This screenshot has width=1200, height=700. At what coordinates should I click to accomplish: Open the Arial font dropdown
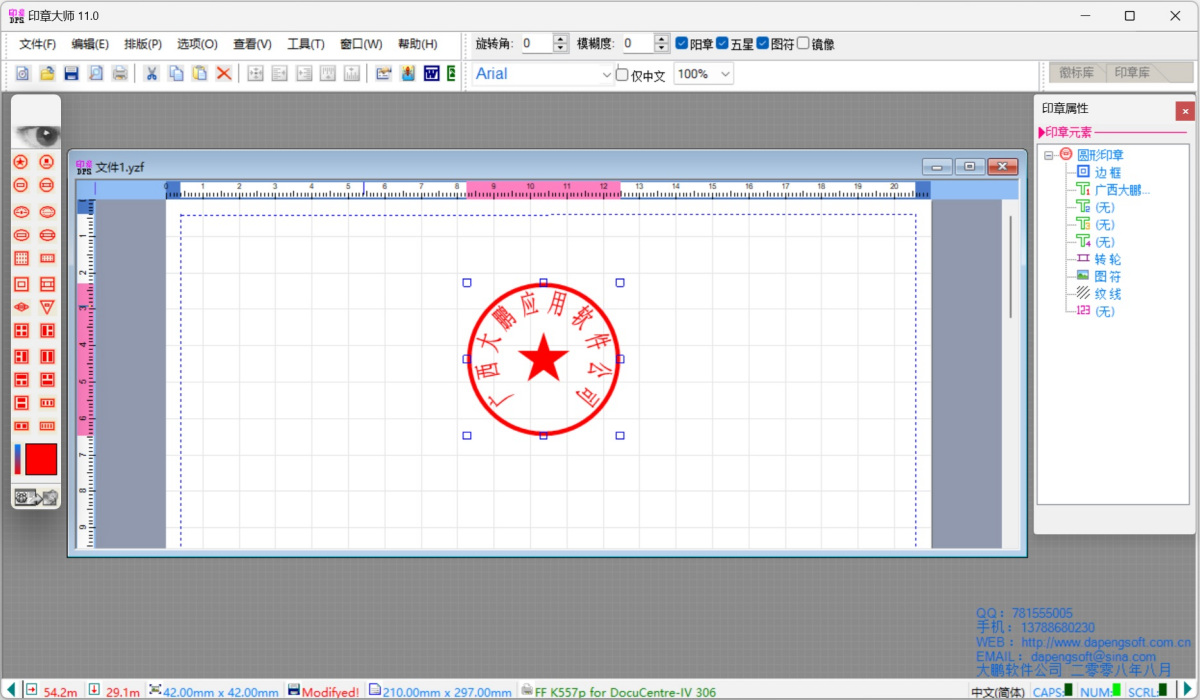(606, 74)
